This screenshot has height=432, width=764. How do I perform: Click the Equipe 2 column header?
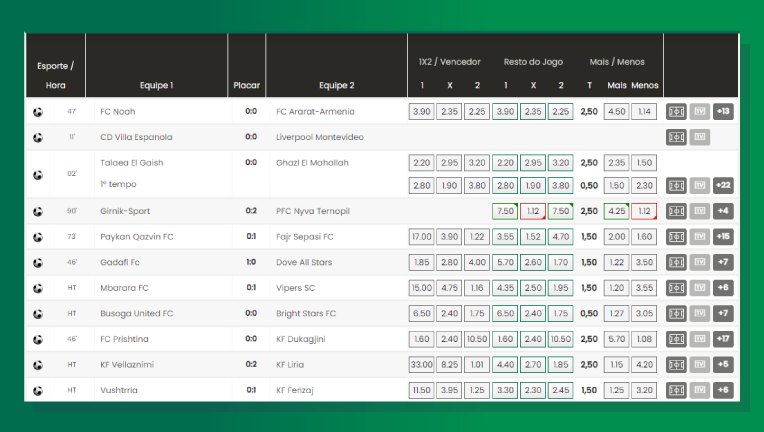coord(337,85)
